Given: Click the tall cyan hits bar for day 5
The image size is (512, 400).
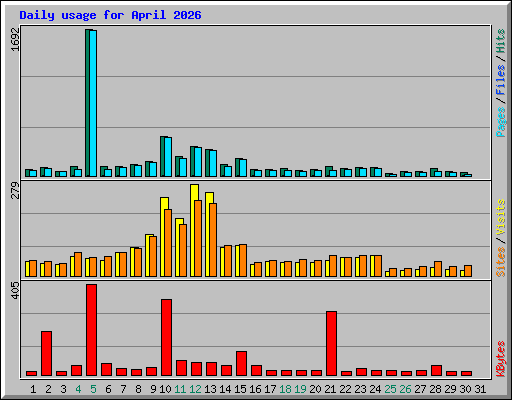Looking at the screenshot, I should 93,103.
